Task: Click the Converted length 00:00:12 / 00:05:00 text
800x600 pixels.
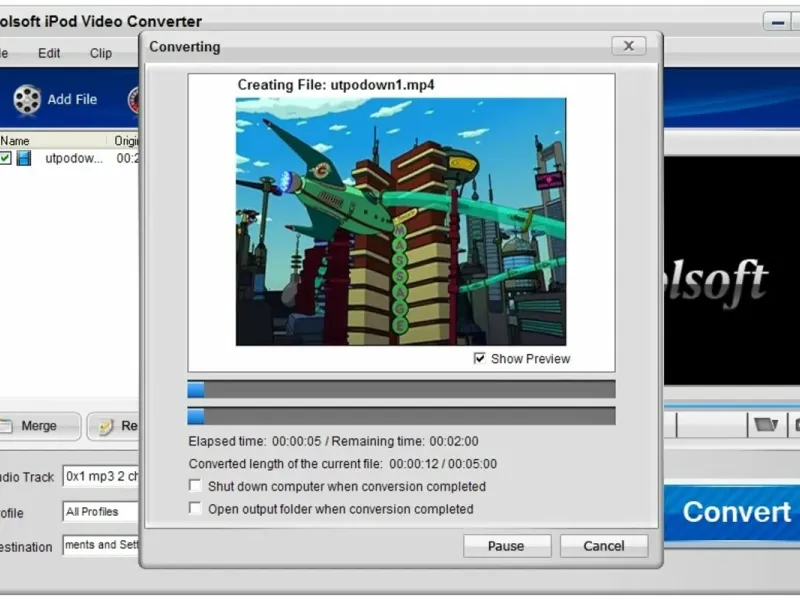Action: [343, 463]
